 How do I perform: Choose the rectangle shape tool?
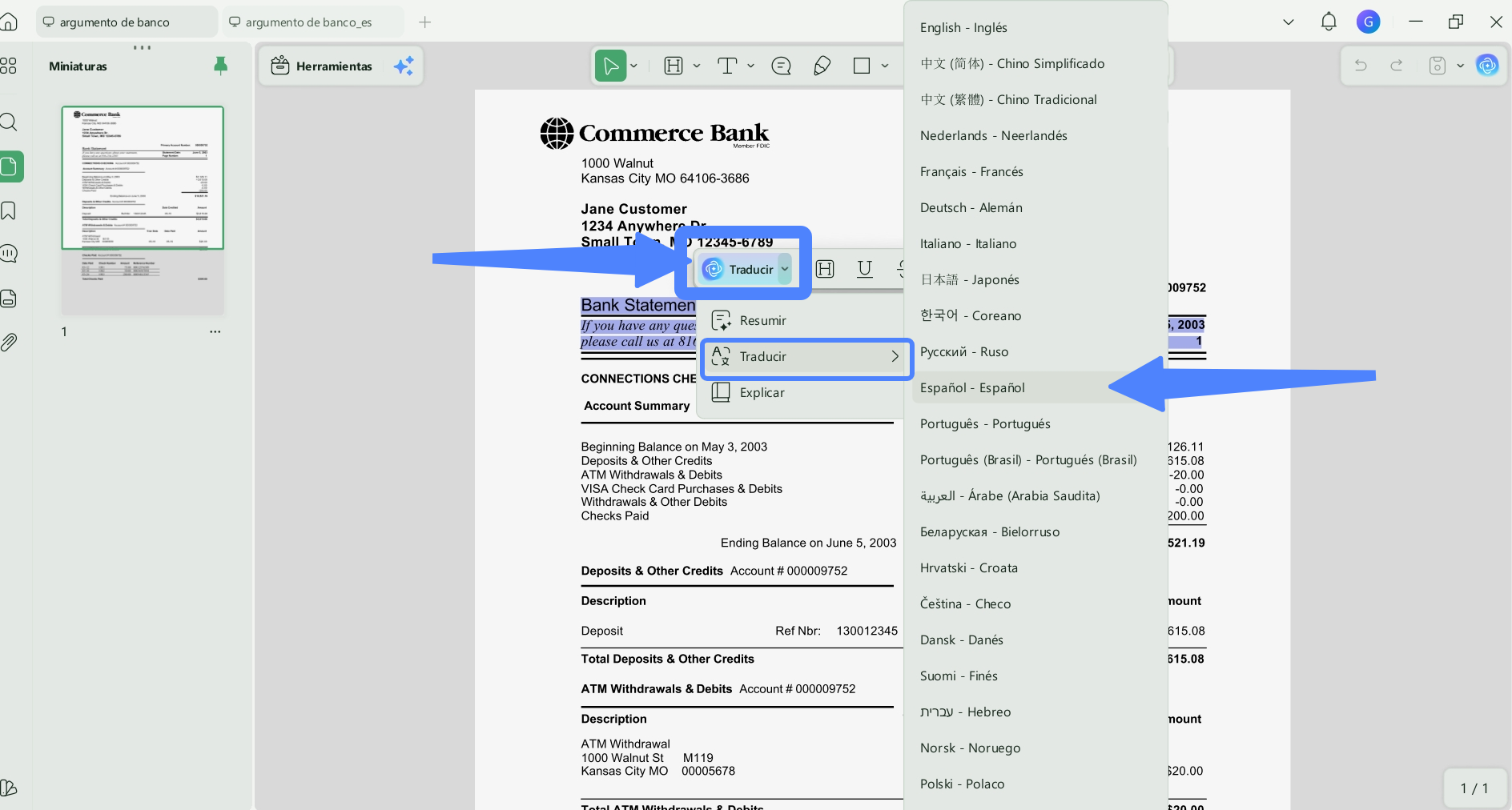click(x=862, y=66)
